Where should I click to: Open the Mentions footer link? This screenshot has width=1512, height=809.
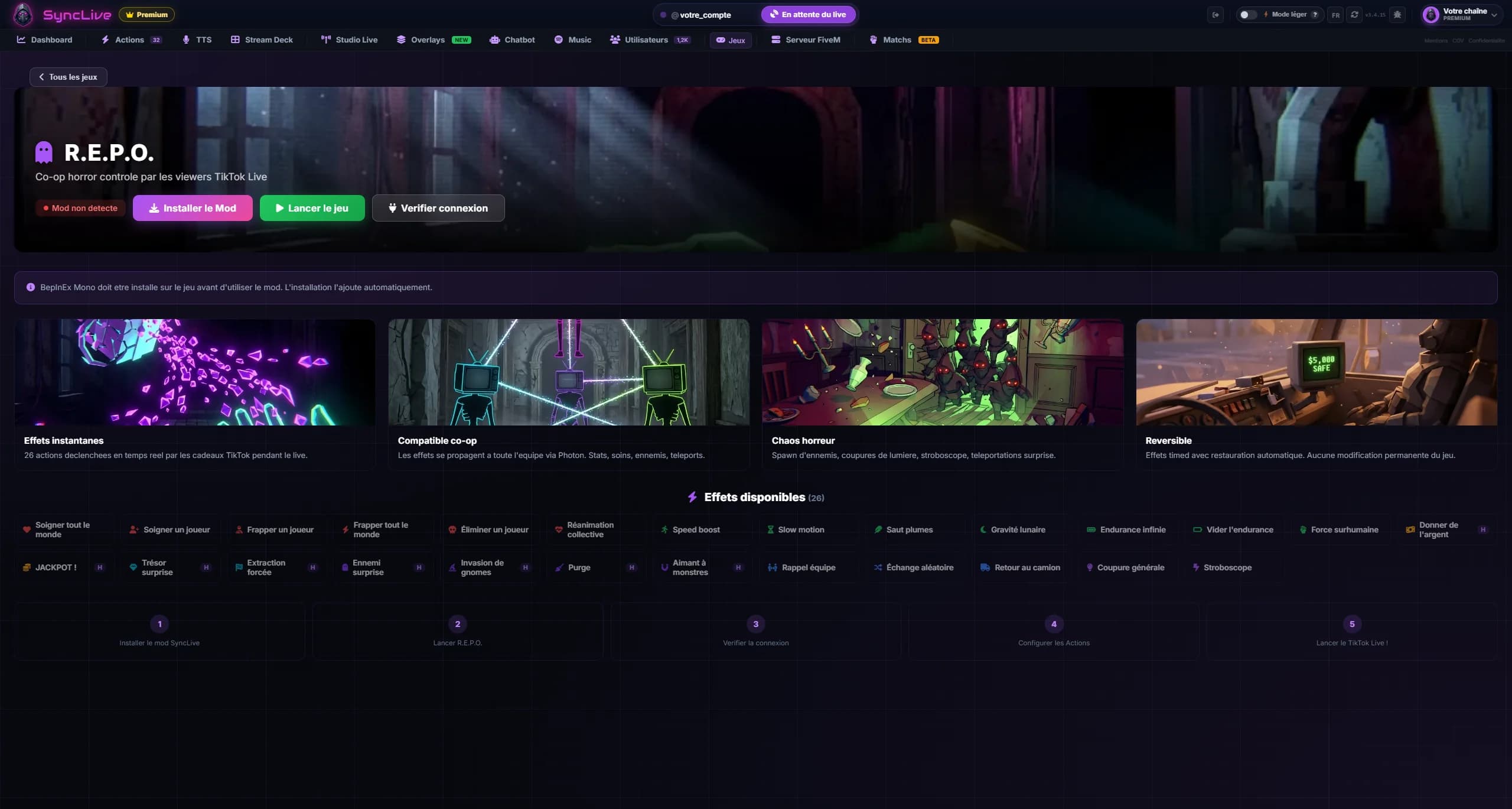click(x=1436, y=41)
